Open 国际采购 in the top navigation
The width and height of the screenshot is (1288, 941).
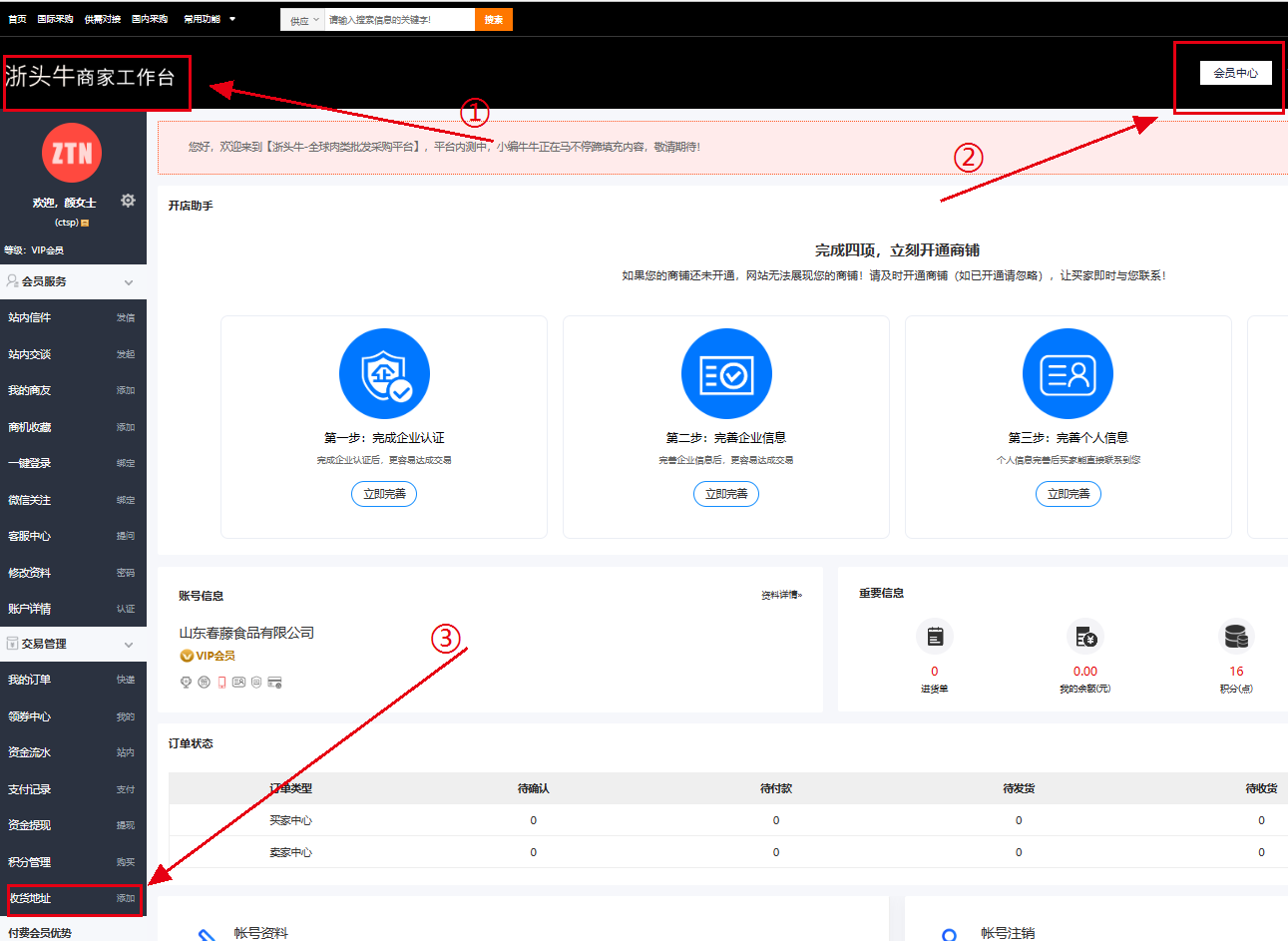point(55,19)
